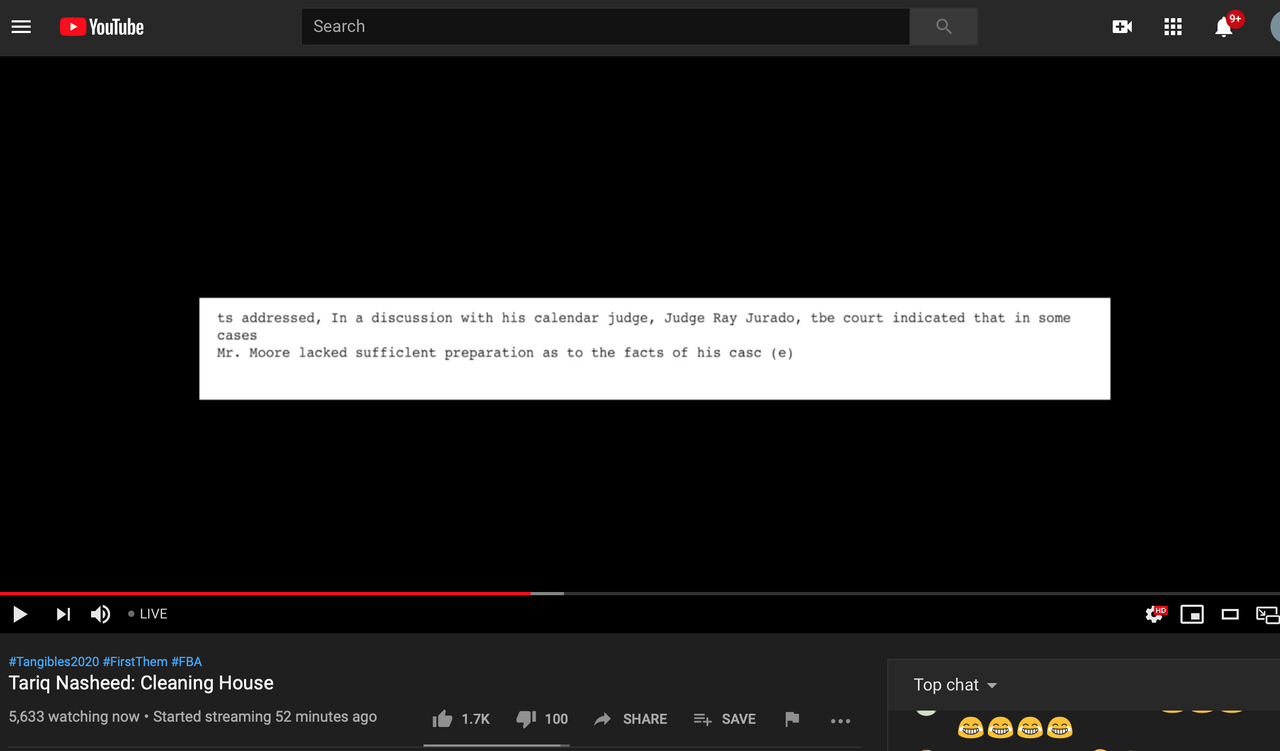Enter fullscreen view
The image size is (1280, 751).
1266,614
